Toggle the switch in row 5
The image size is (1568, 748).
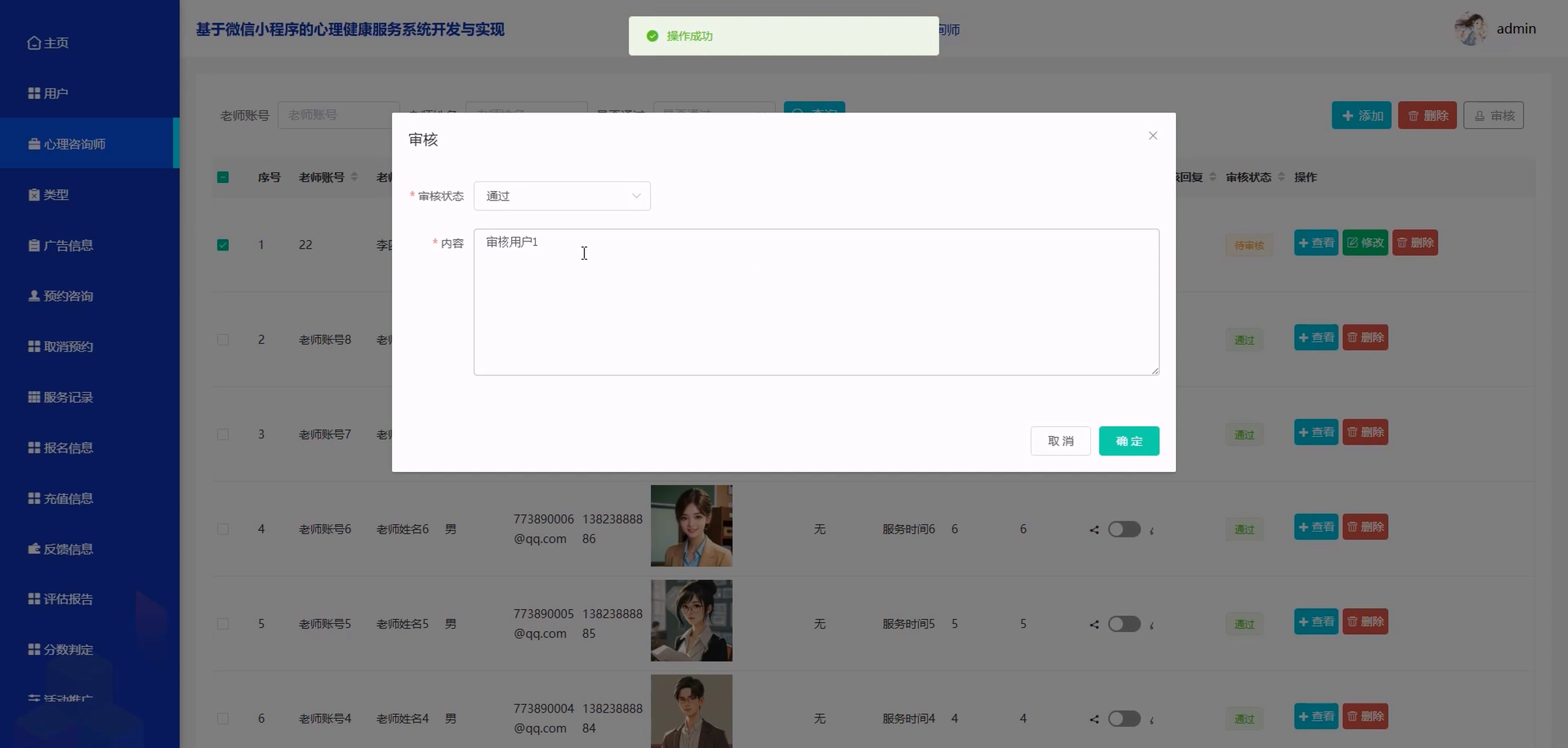[x=1124, y=624]
